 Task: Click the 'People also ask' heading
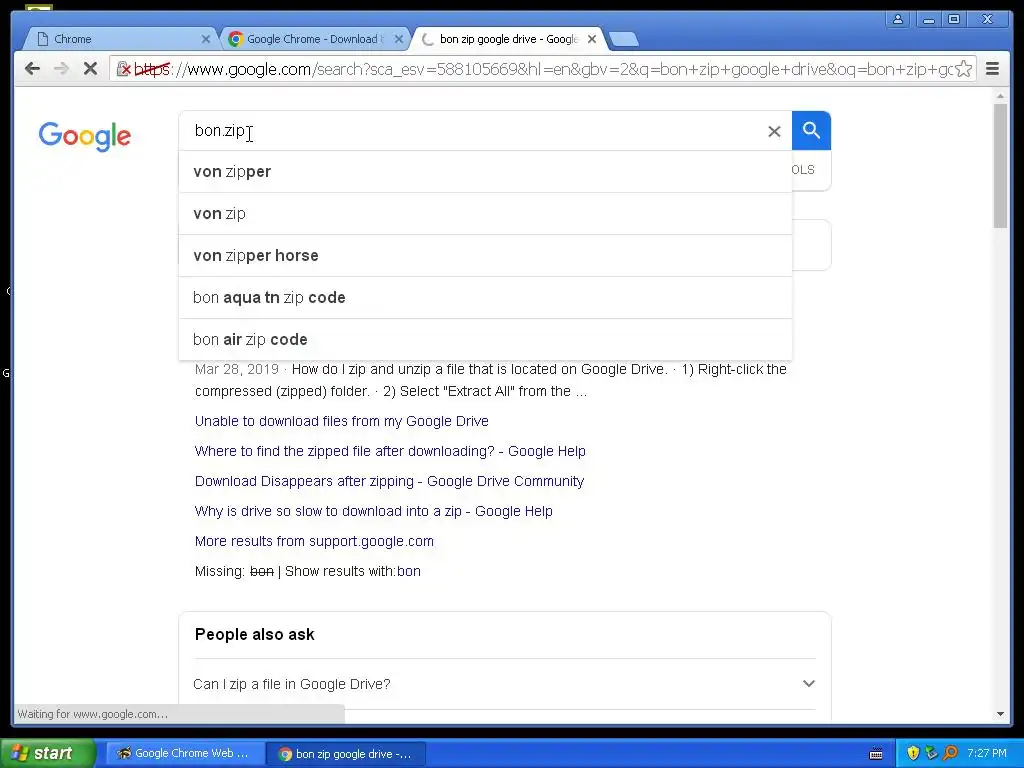pos(255,634)
